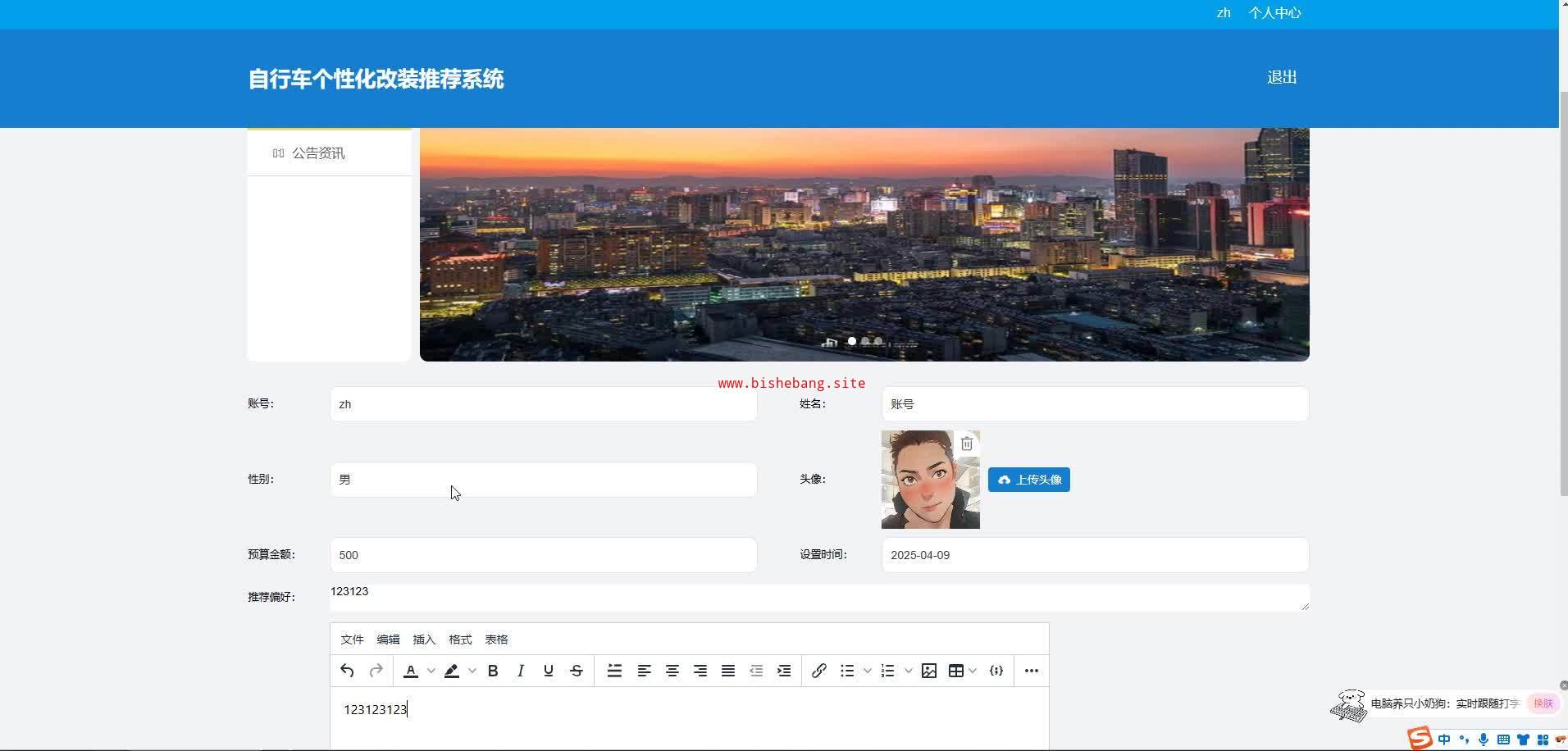Select the second carousel indicator dot

click(x=865, y=341)
